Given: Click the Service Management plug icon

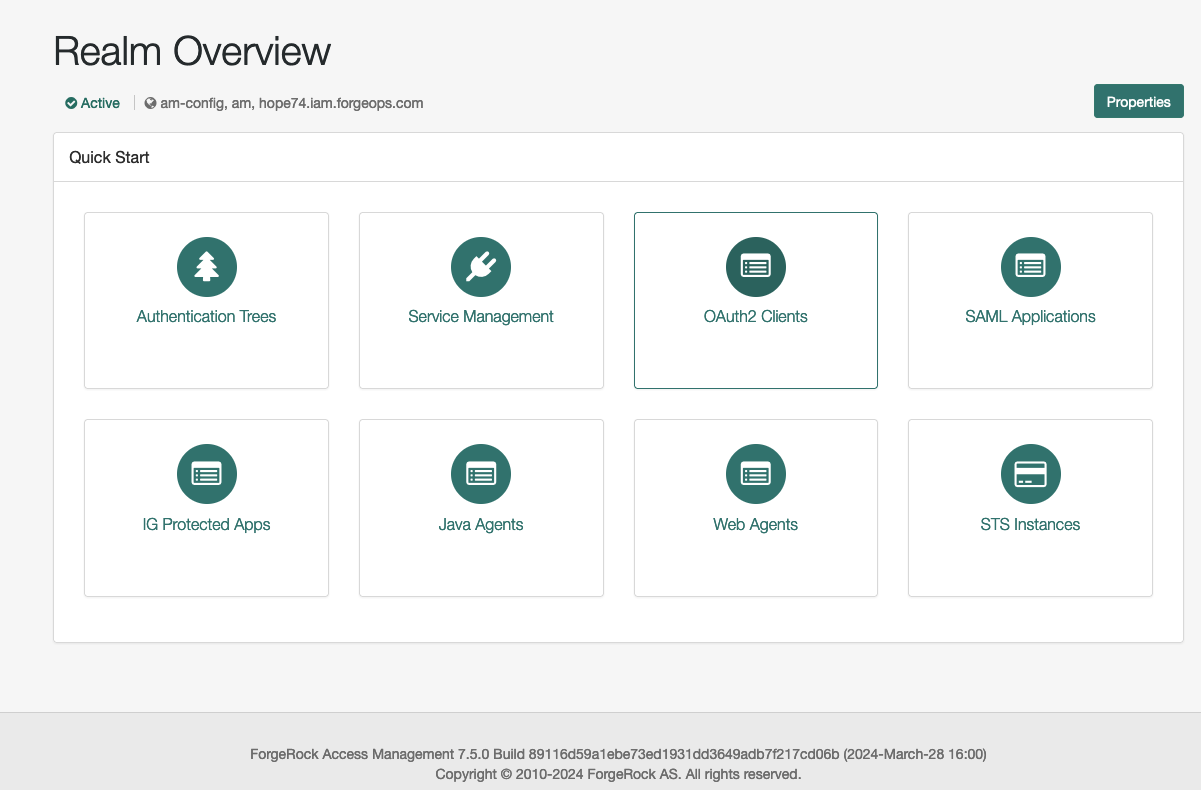Looking at the screenshot, I should 481,267.
